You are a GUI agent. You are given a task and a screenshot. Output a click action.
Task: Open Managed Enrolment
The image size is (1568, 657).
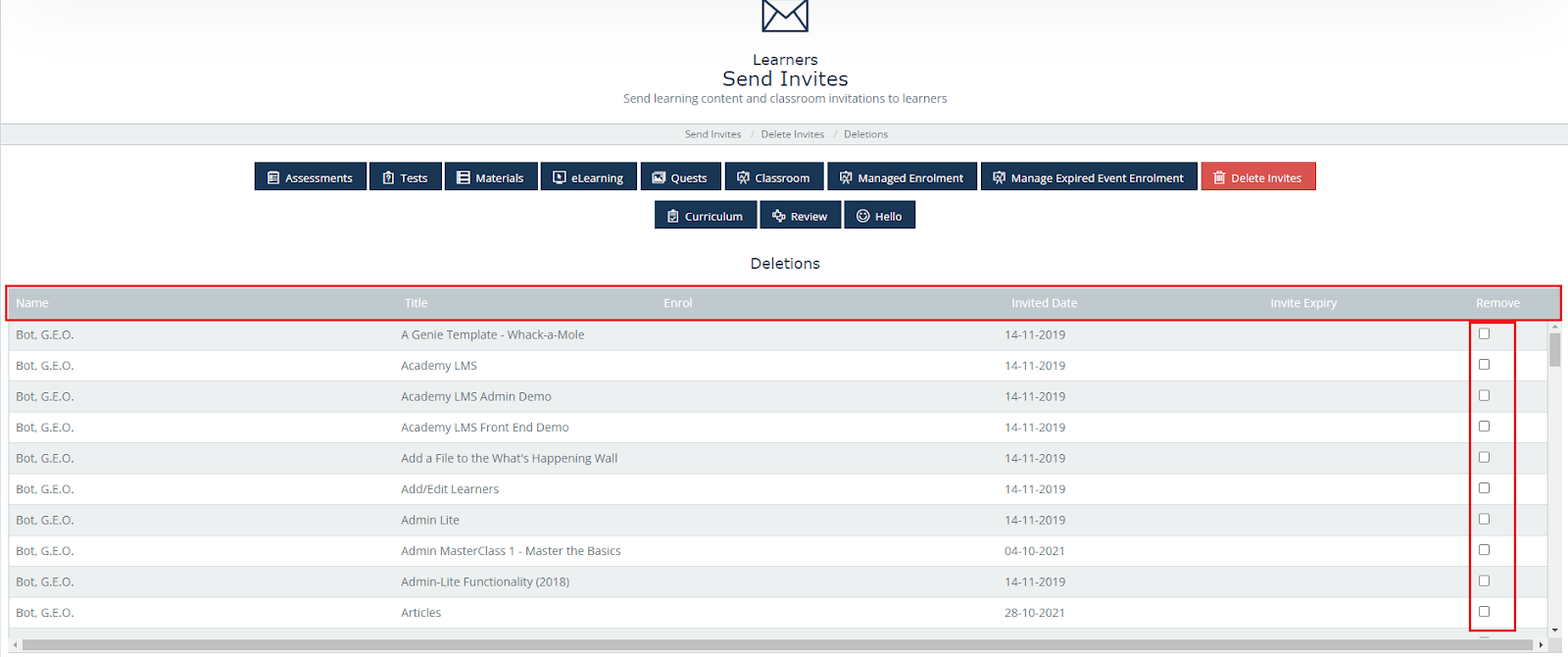902,177
